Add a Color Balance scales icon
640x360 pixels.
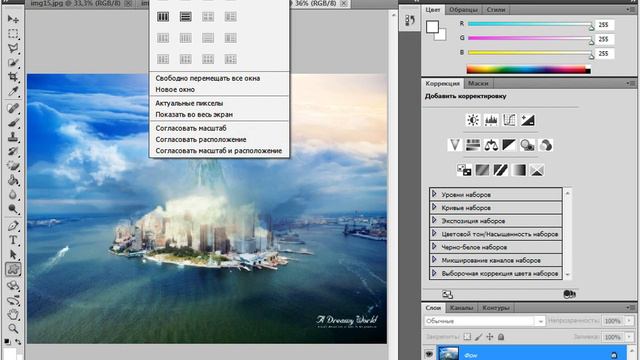pyautogui.click(x=491, y=145)
